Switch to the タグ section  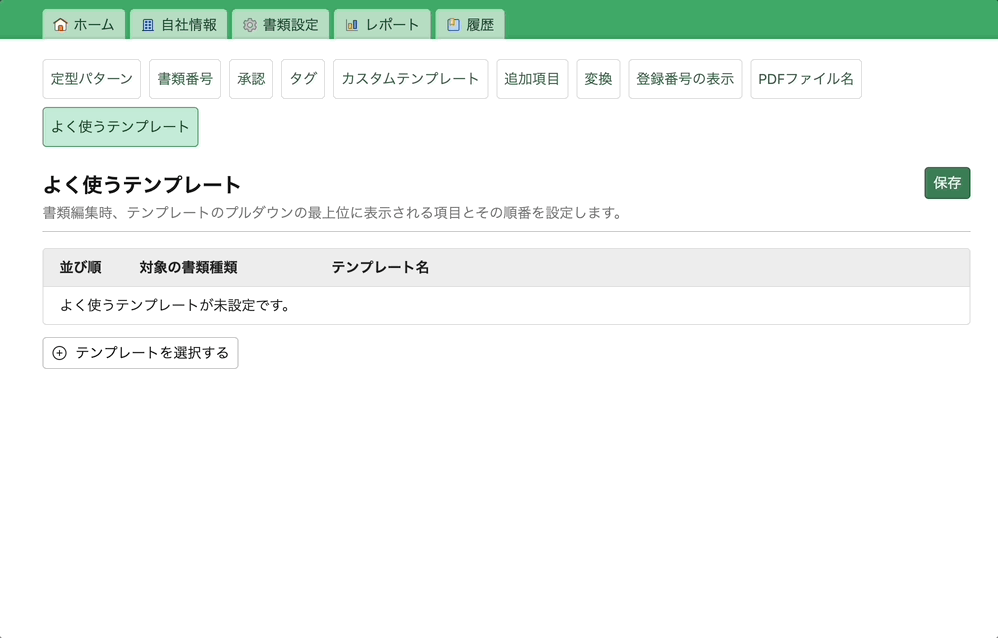303,79
